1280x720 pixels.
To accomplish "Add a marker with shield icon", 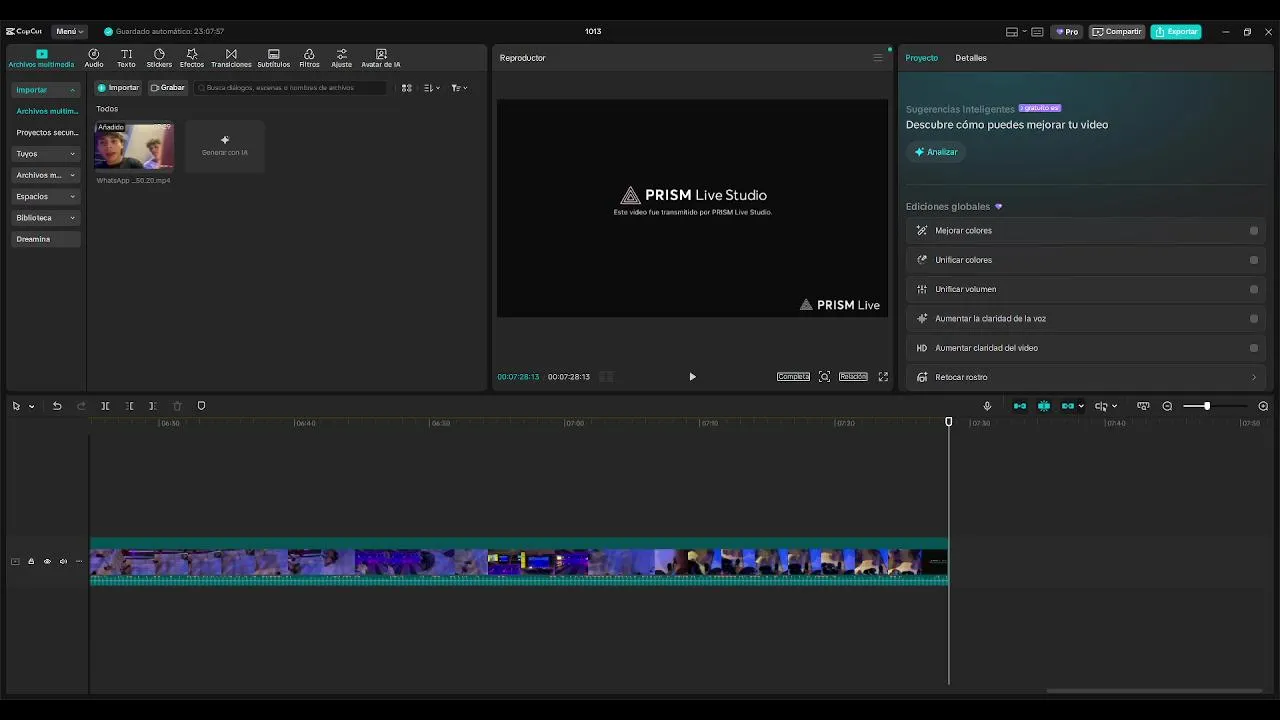I will coord(201,406).
